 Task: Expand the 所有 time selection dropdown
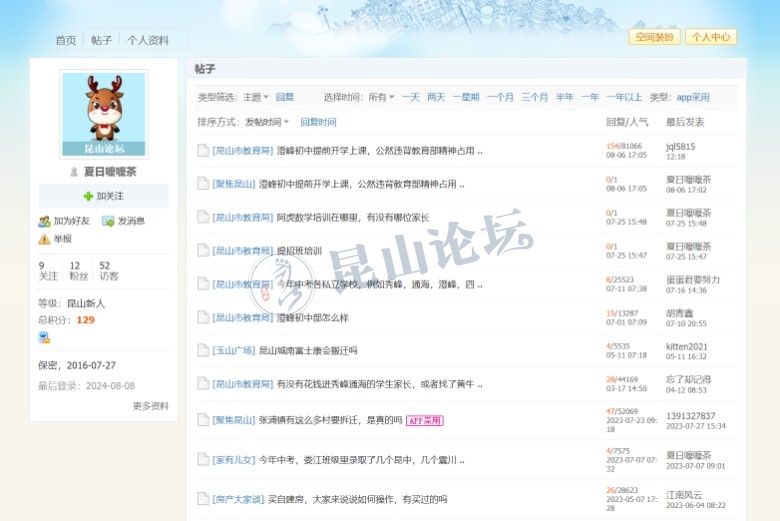(381, 97)
